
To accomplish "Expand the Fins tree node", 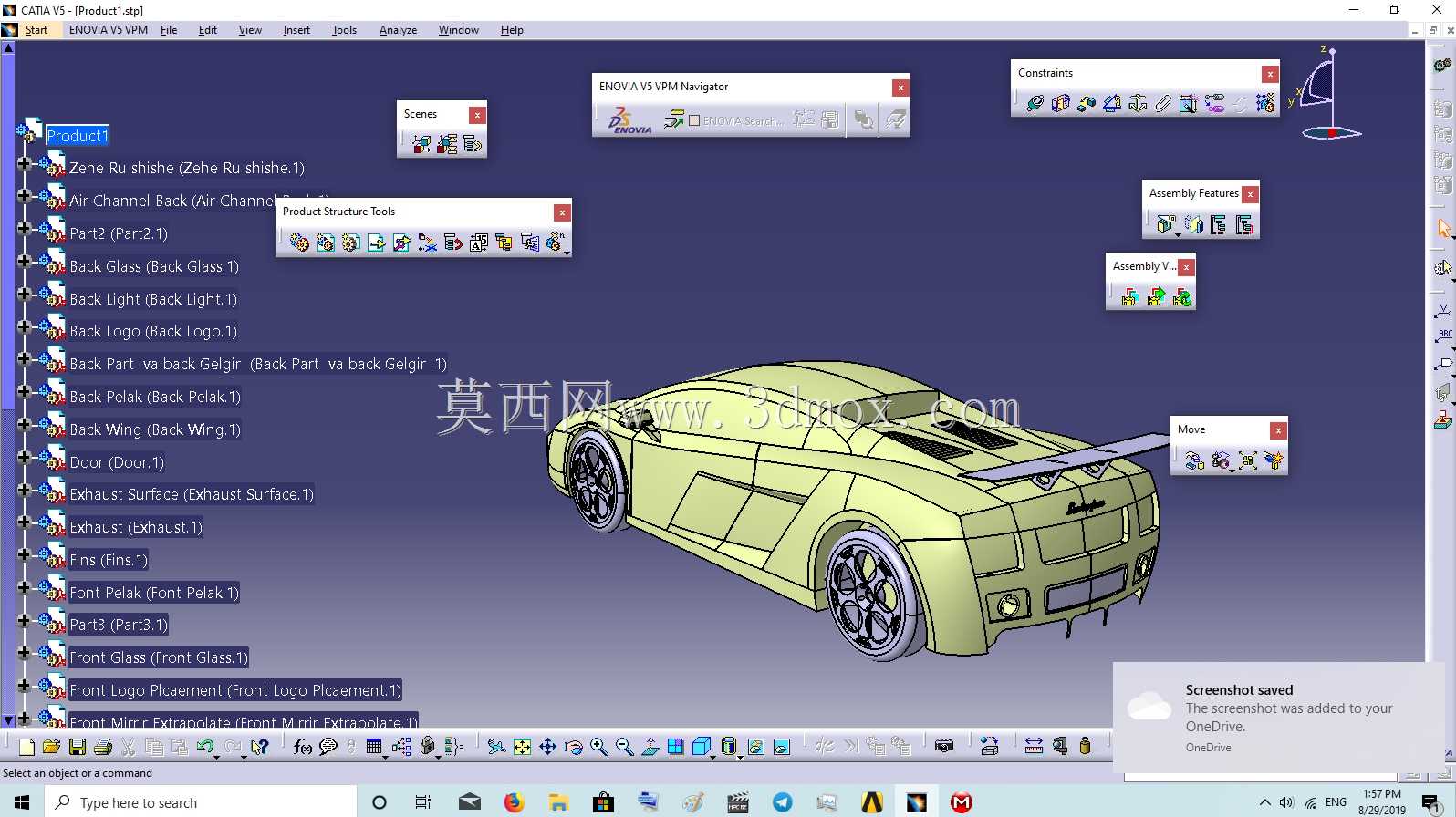I will [25, 555].
